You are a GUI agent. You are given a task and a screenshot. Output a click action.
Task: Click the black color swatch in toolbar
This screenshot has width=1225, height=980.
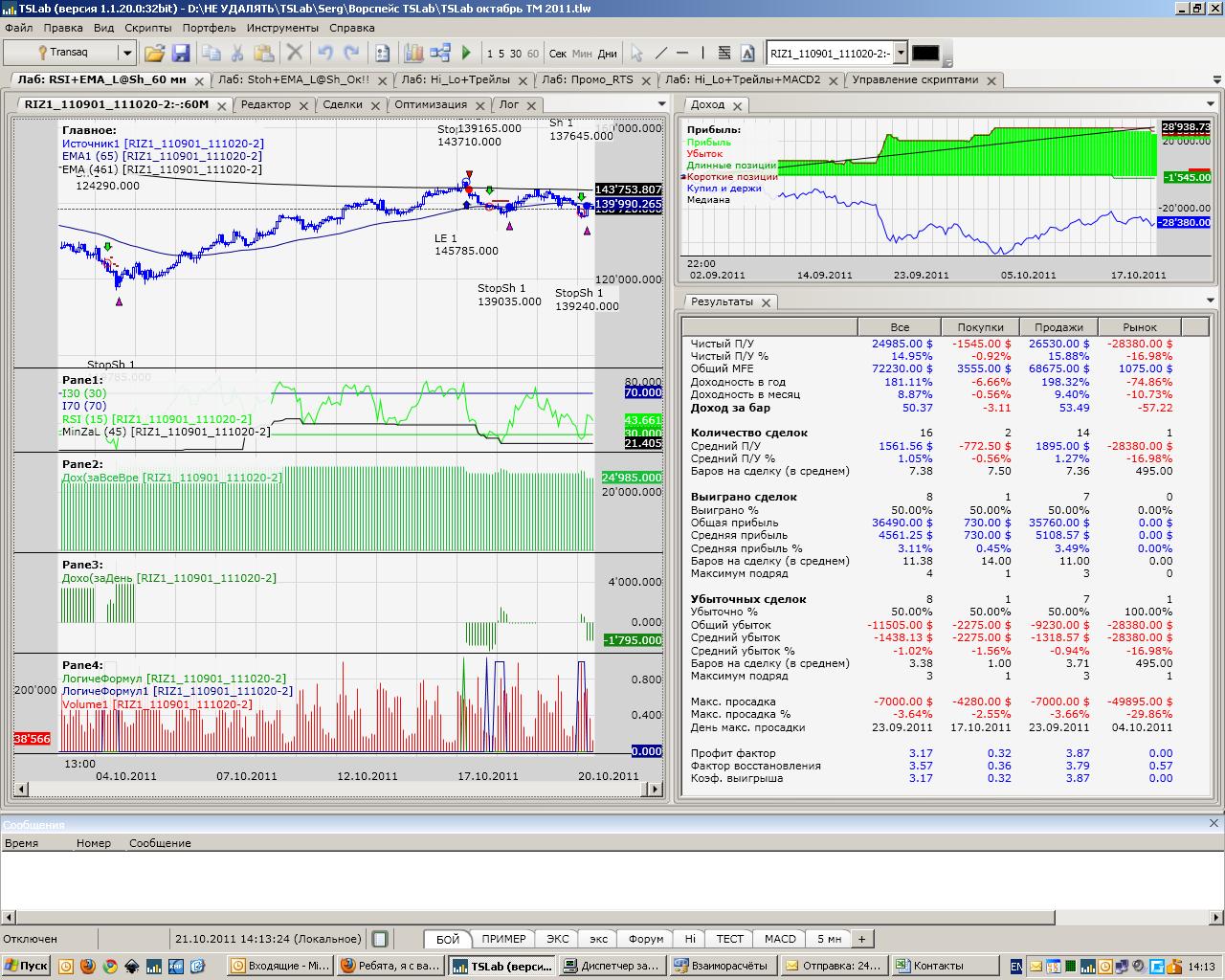pyautogui.click(x=925, y=54)
